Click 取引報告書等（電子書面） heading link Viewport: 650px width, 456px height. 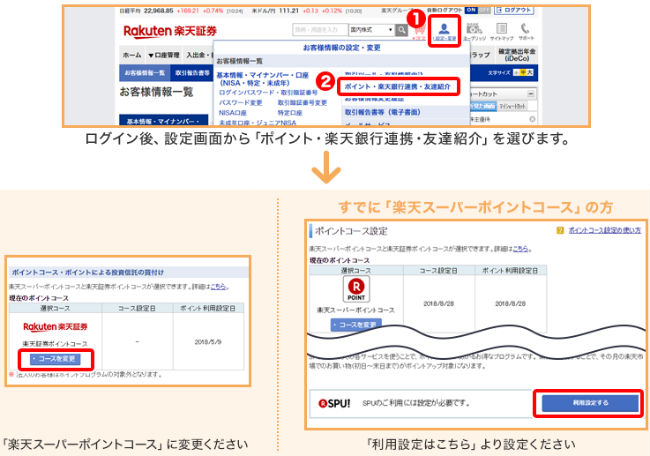383,112
